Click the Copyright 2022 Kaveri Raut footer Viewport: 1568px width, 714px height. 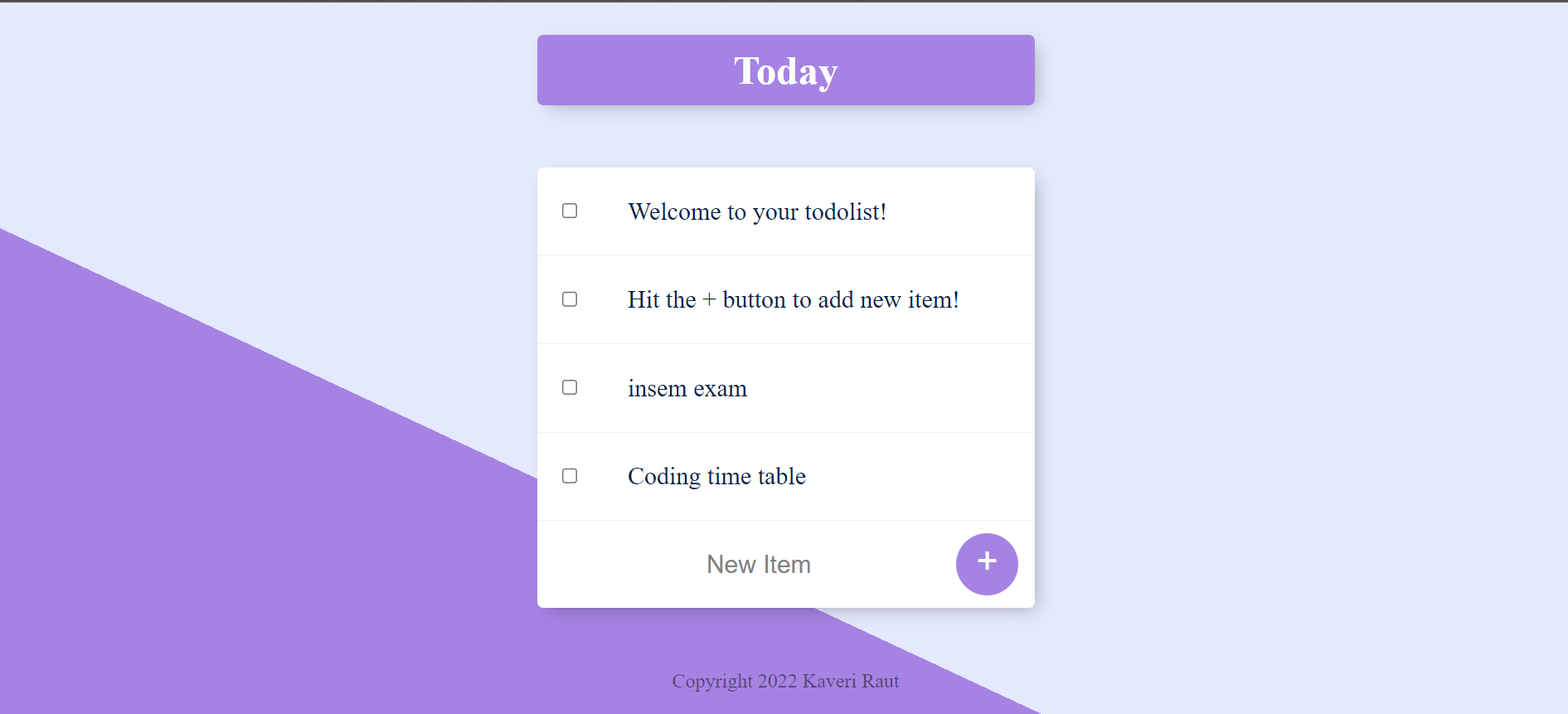(x=784, y=681)
